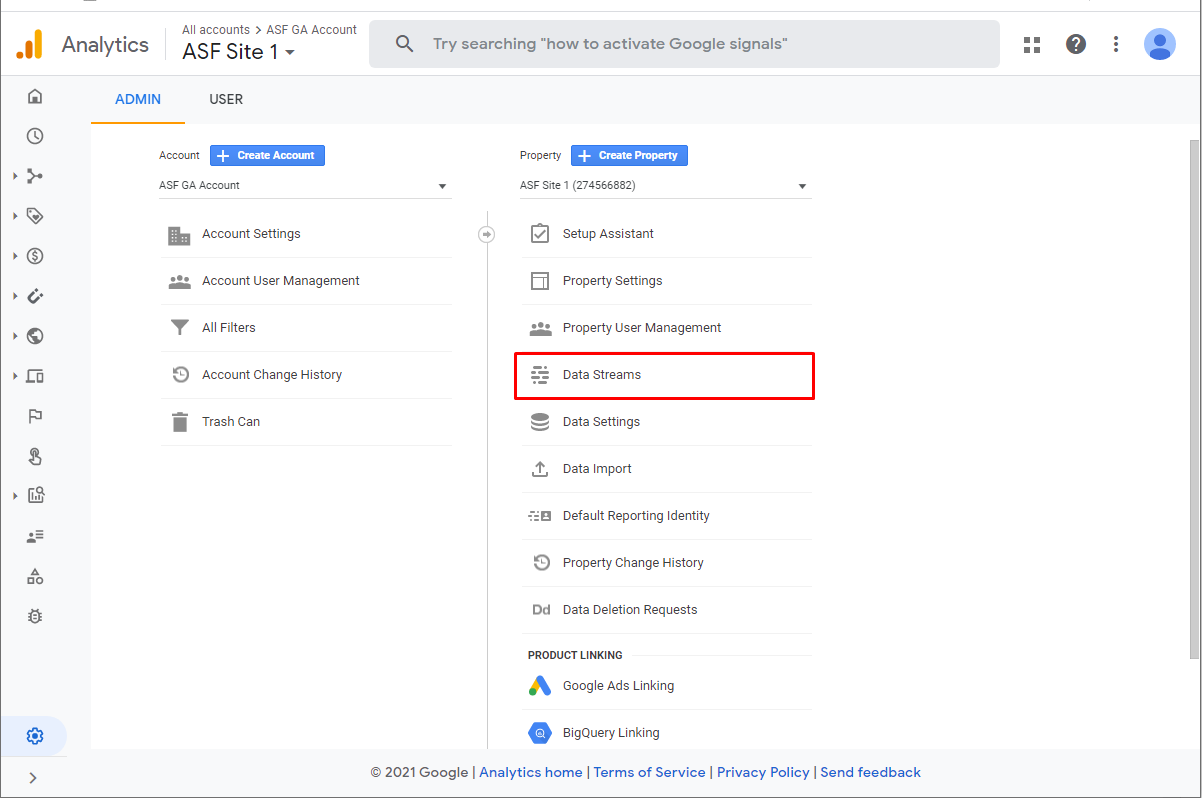Screen dimensions: 1202x798
Task: Click the Monetization dollar icon
Action: (x=35, y=256)
